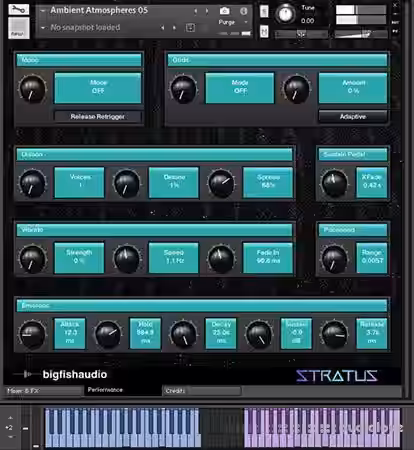Click the Mono mode knob

click(x=32, y=89)
